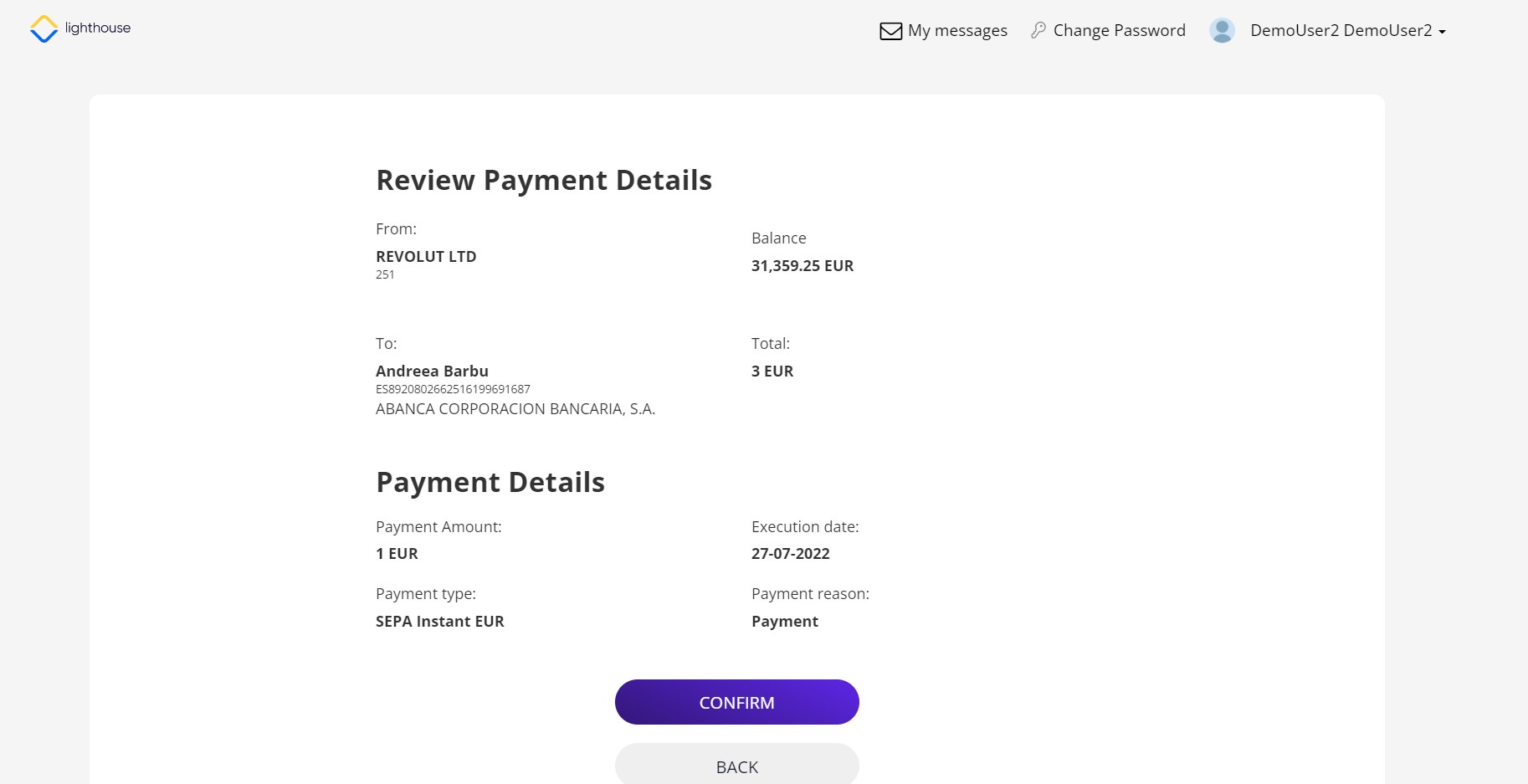Click the balance value 31,359.25 EUR
The height and width of the screenshot is (784, 1528).
coord(802,266)
